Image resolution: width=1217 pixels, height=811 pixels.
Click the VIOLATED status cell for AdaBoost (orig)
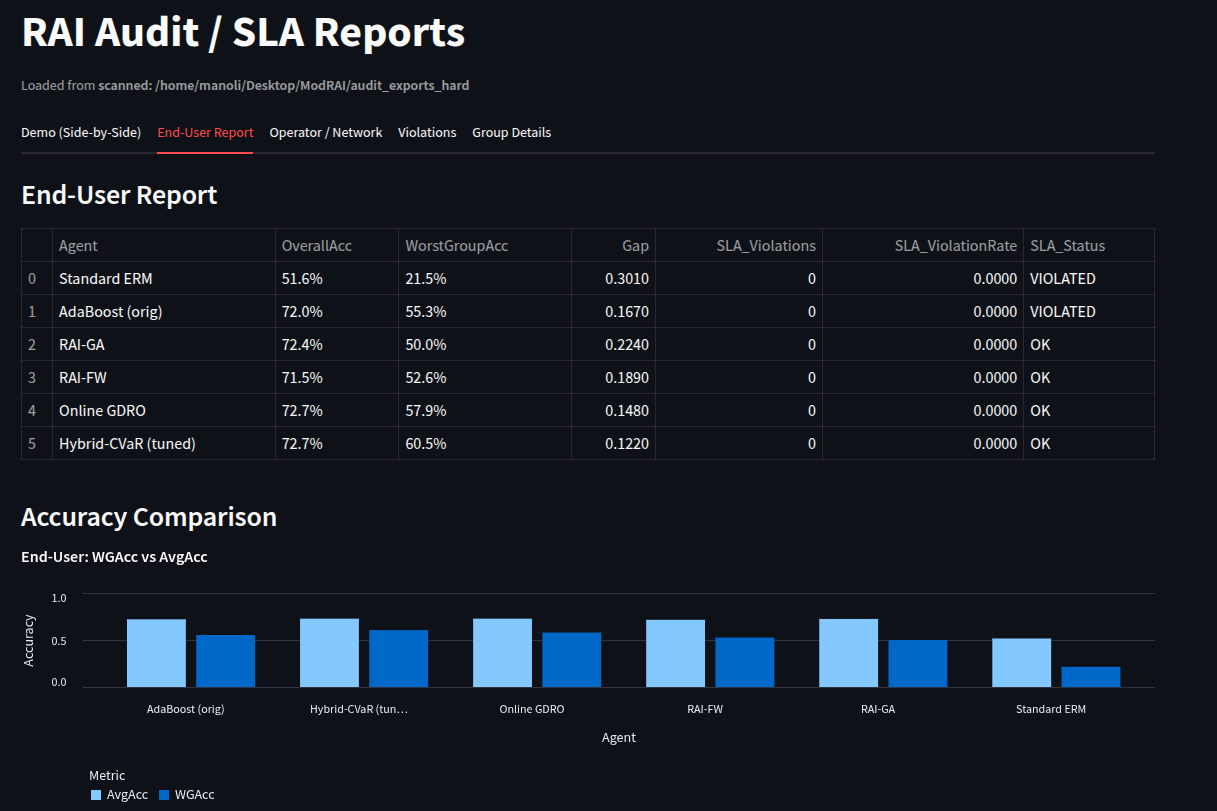[1062, 312]
